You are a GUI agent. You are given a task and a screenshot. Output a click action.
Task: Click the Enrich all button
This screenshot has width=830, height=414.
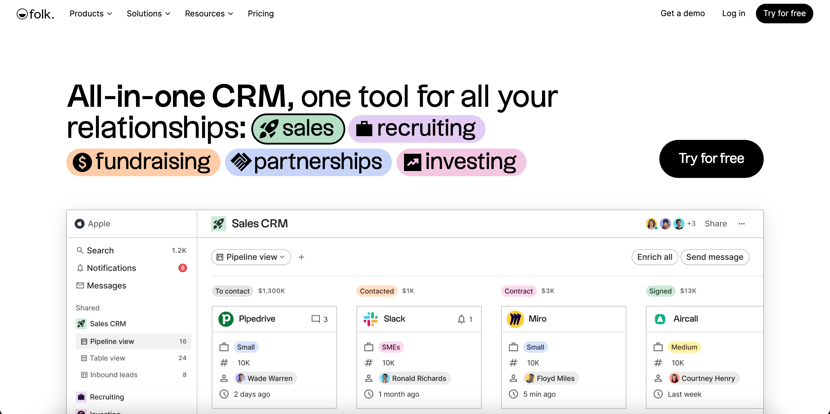(x=655, y=257)
